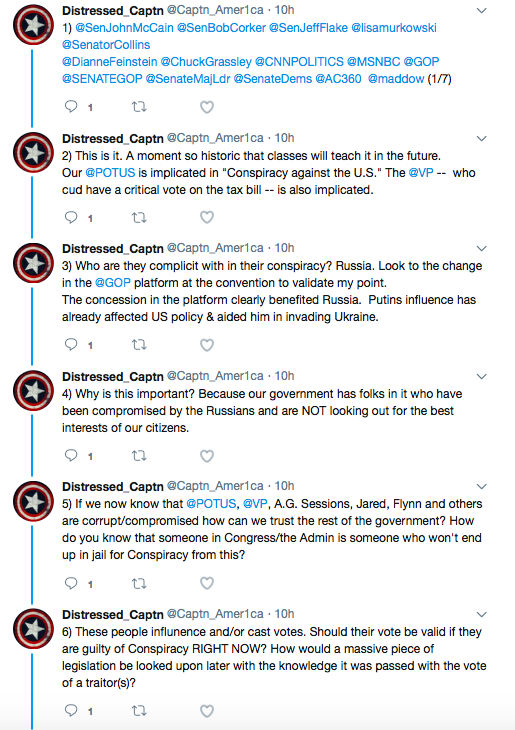
Task: Retweet tweet numbered 5 about A.G. Sessions
Action: point(139,583)
